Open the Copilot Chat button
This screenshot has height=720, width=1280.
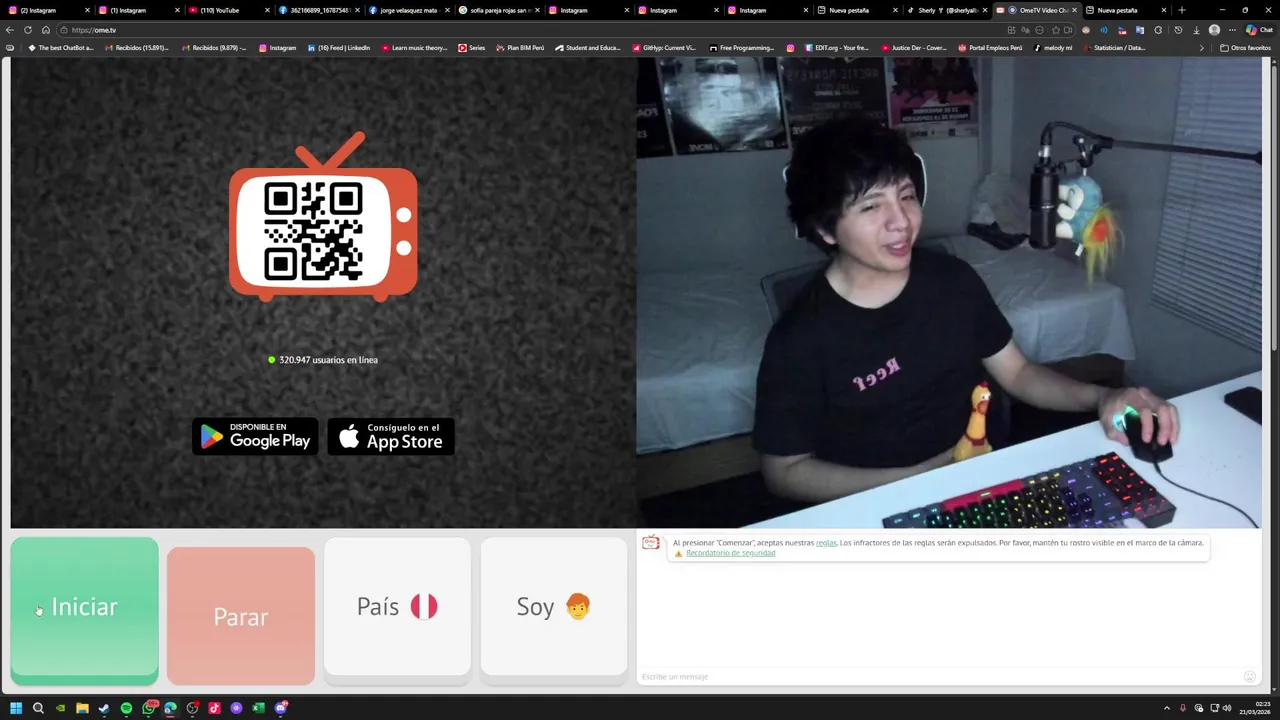(x=1259, y=30)
